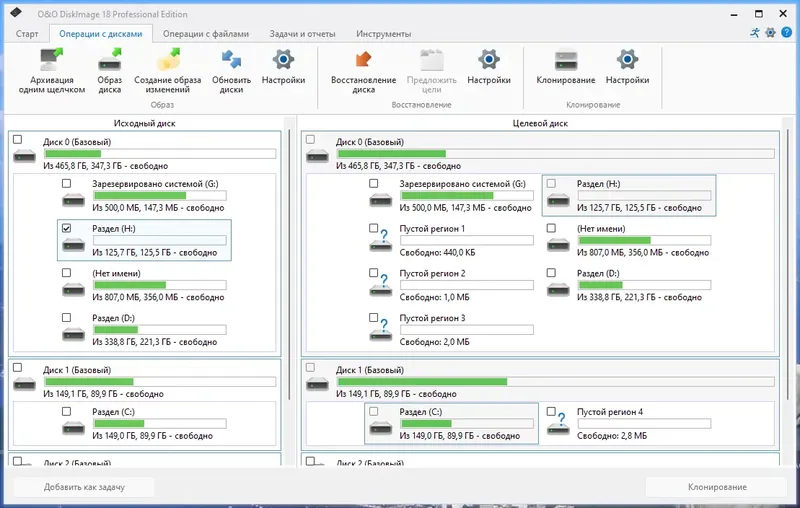Check source Зарезервировано системой (G:) checkbox
Image resolution: width=800 pixels, height=508 pixels.
coord(67,183)
